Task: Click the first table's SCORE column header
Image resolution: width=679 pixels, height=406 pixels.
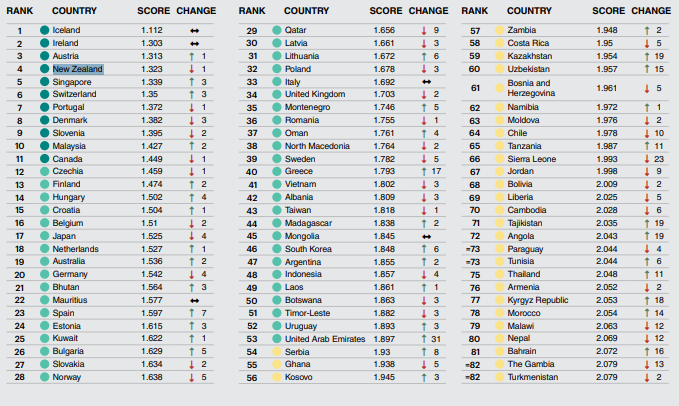Action: click(154, 11)
